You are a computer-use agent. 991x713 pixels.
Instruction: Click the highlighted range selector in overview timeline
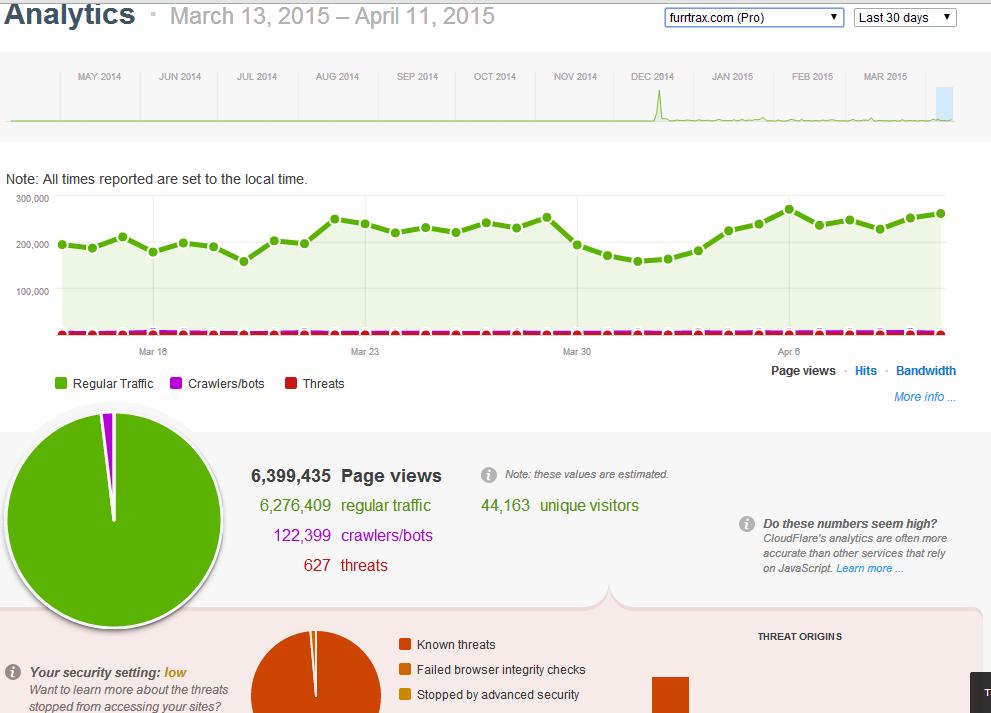(944, 104)
